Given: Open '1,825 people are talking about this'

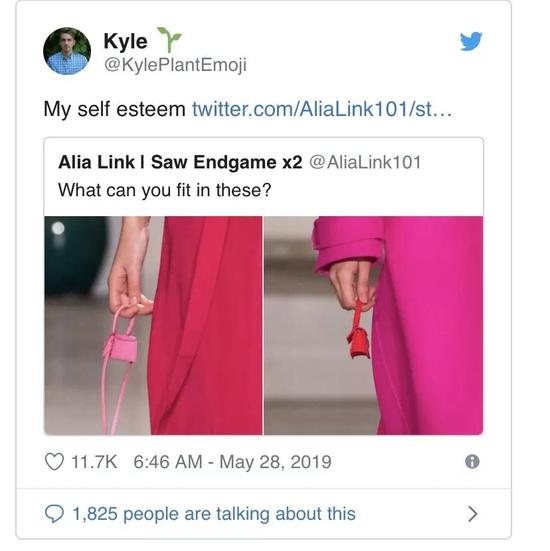Looking at the screenshot, I should 214,514.
